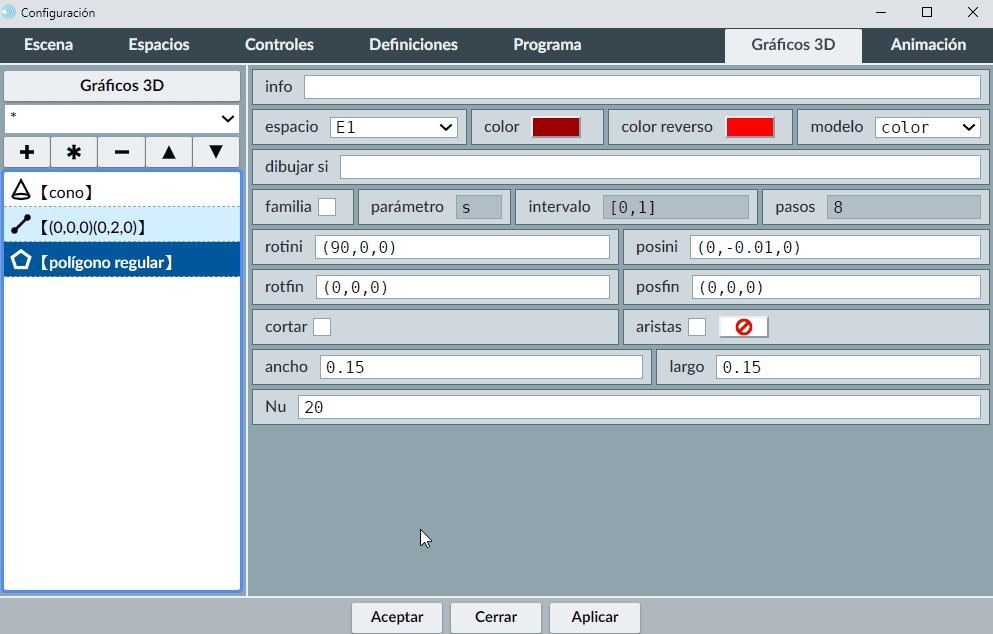
Task: Check the aristas checkbox
Action: (x=697, y=327)
